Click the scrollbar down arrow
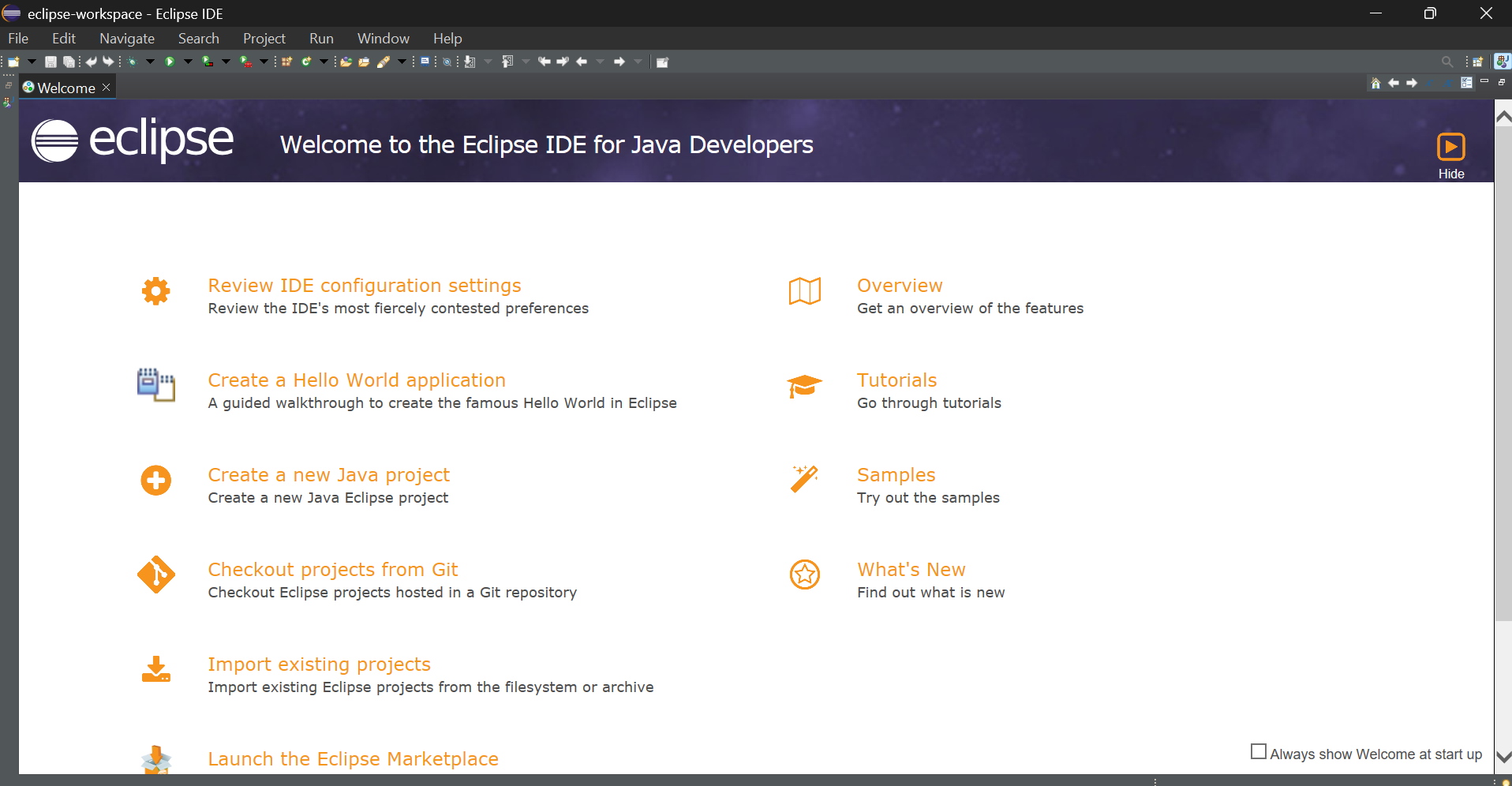1512x786 pixels. click(1503, 756)
